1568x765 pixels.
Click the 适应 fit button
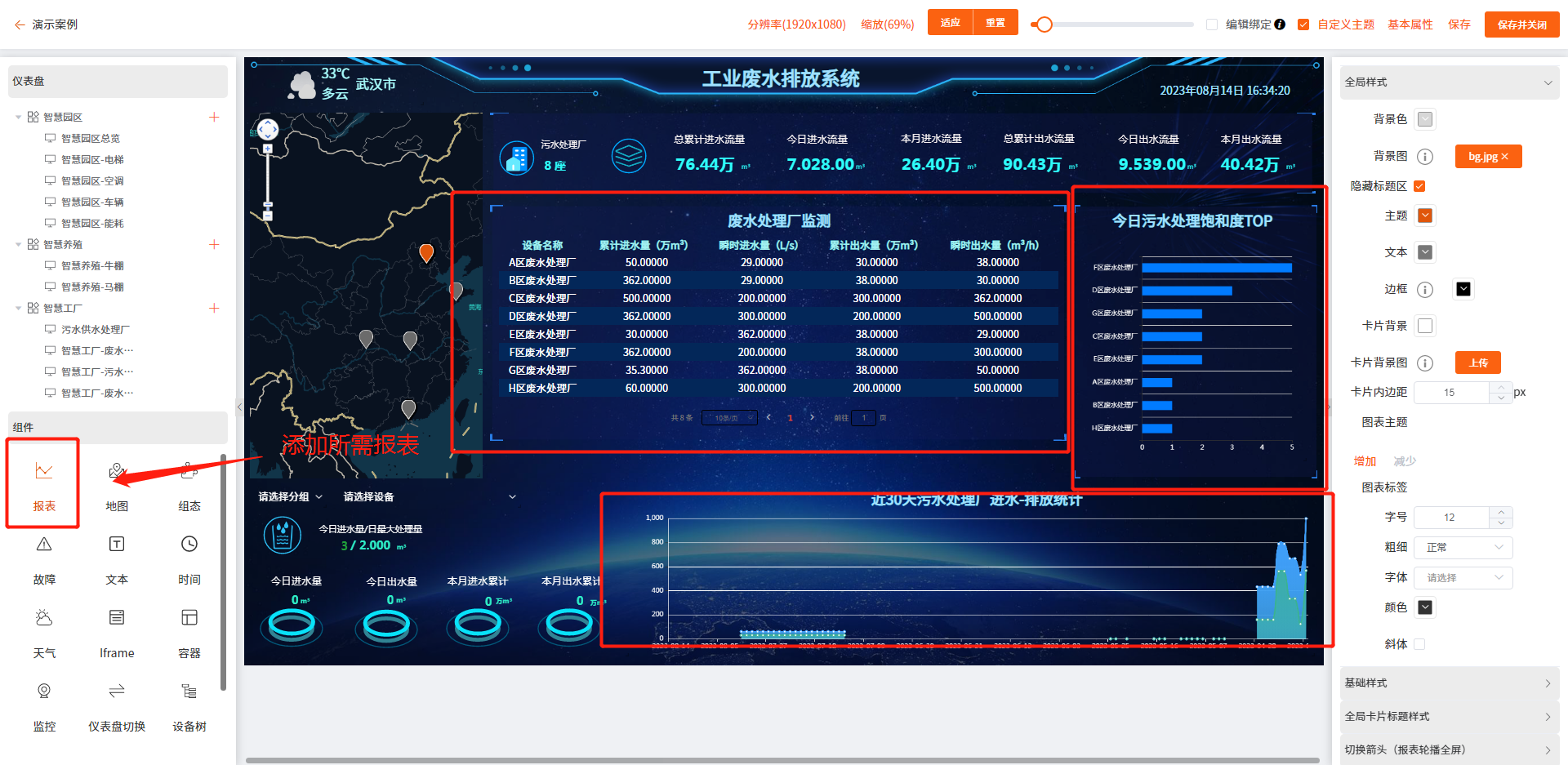[x=950, y=22]
